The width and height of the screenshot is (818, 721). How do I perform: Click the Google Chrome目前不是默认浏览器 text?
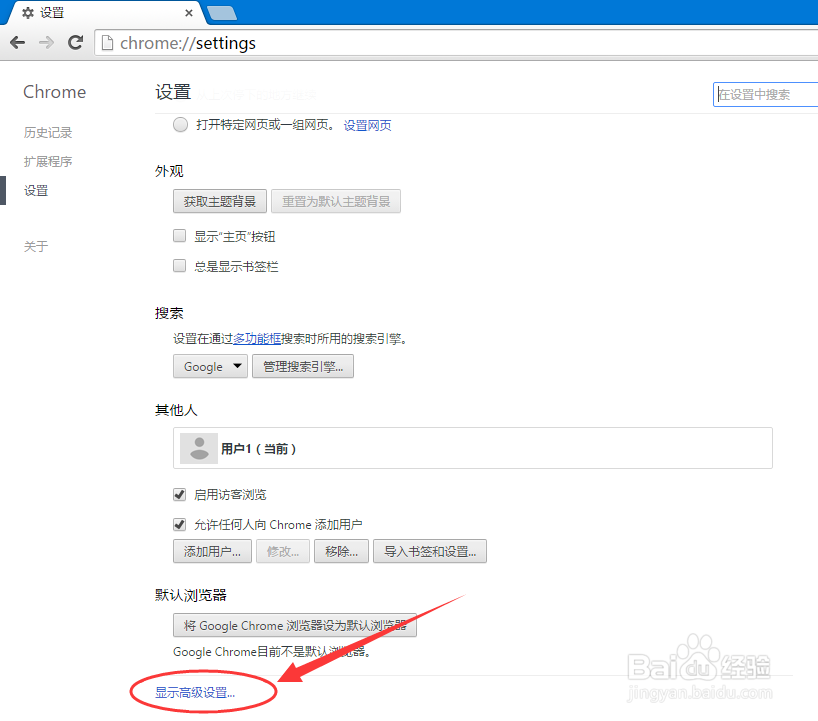pyautogui.click(x=272, y=652)
